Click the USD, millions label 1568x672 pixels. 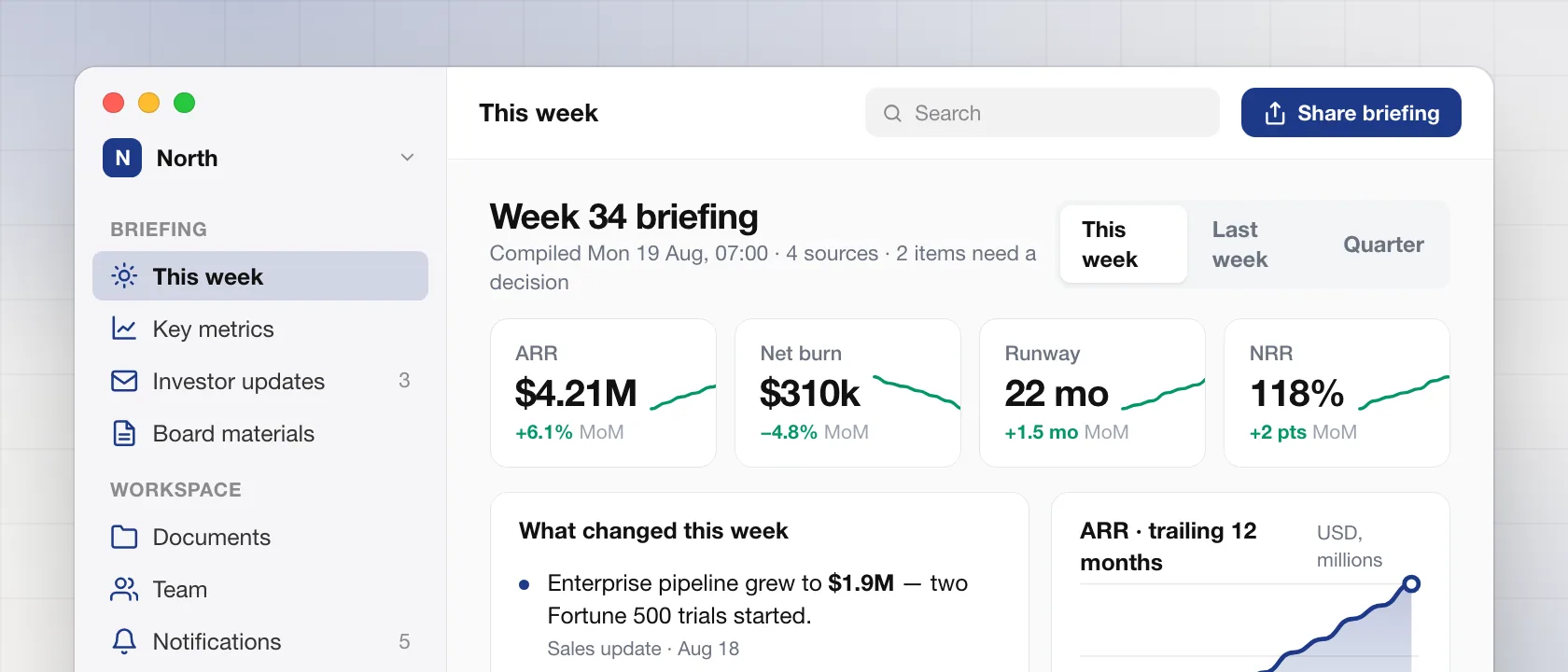tap(1350, 546)
